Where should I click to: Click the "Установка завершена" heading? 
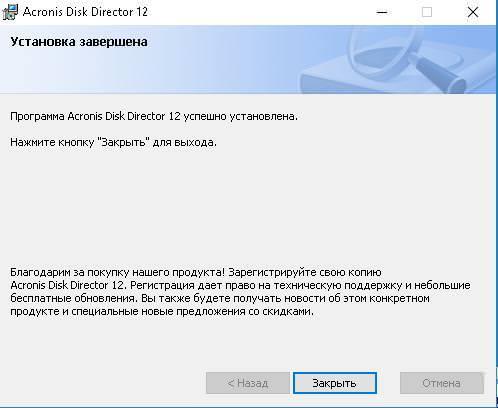[x=79, y=42]
